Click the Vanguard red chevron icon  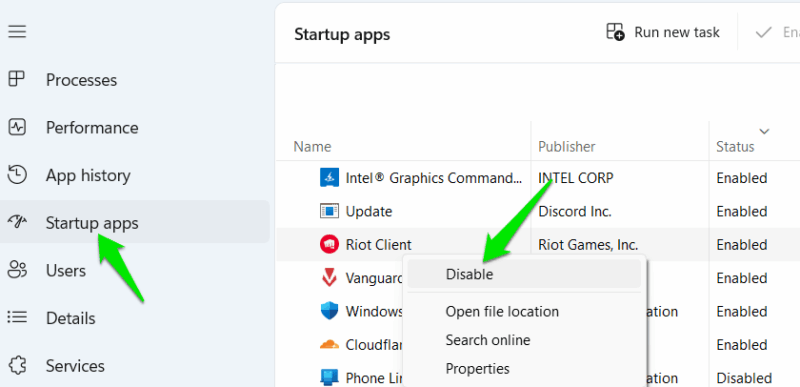tap(329, 278)
